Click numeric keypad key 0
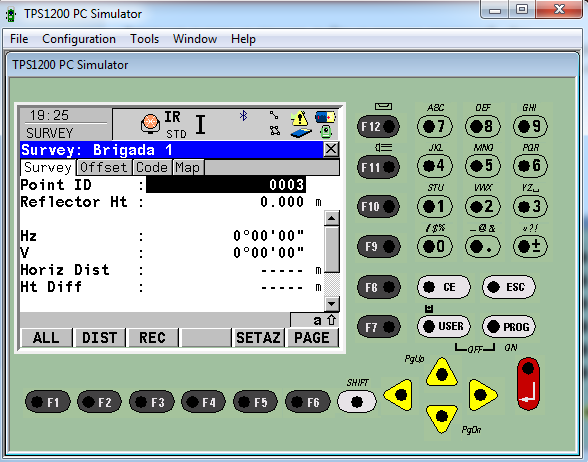The width and height of the screenshot is (588, 462). click(435, 246)
